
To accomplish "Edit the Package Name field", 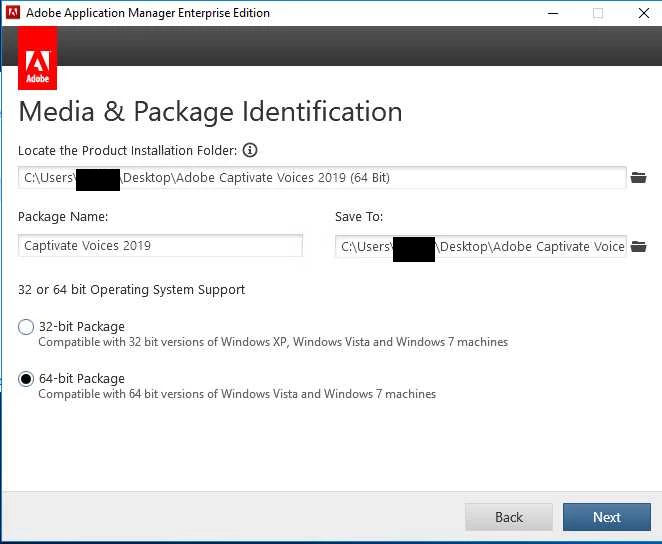I will 160,246.
